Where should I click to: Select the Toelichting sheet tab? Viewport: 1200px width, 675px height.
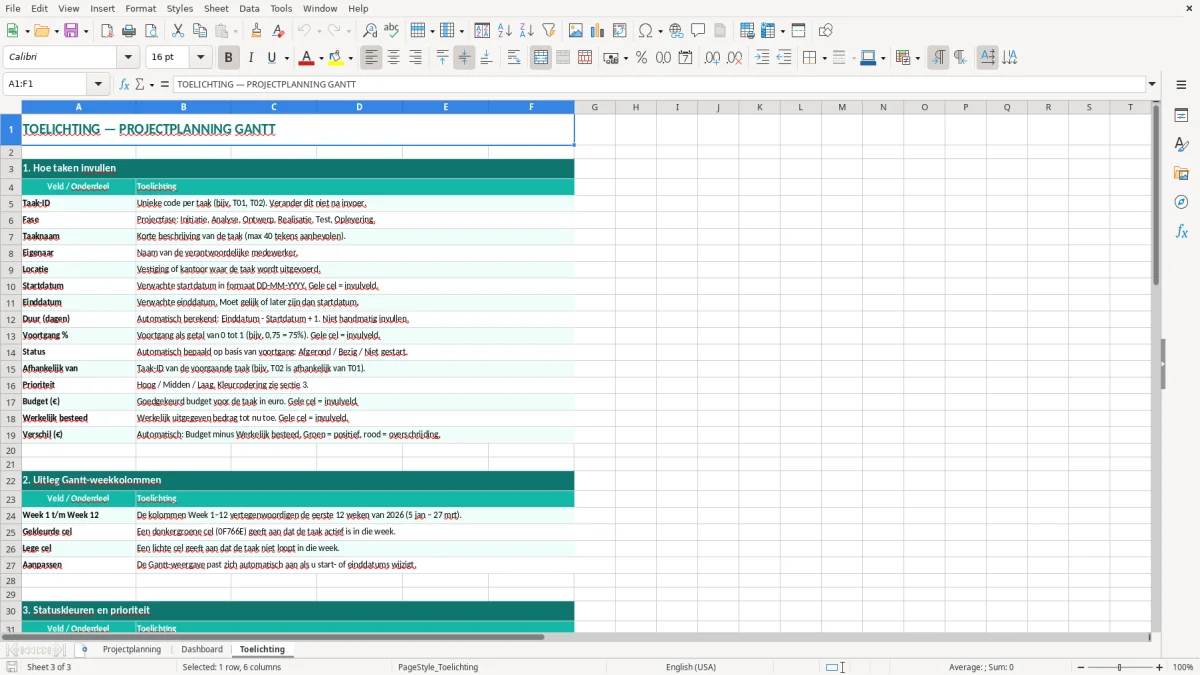[262, 649]
